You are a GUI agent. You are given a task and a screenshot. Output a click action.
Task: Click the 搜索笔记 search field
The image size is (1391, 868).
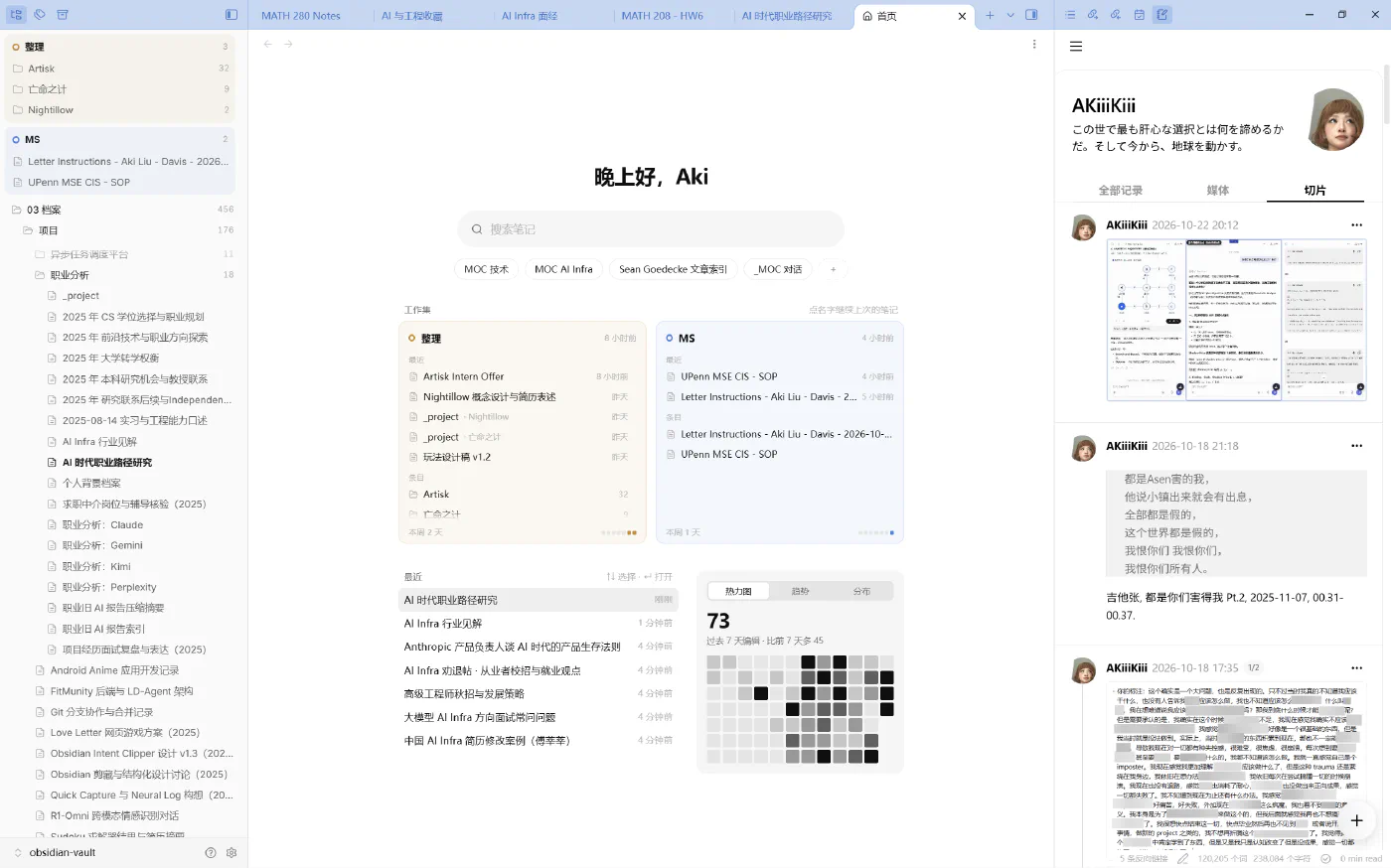coord(651,228)
